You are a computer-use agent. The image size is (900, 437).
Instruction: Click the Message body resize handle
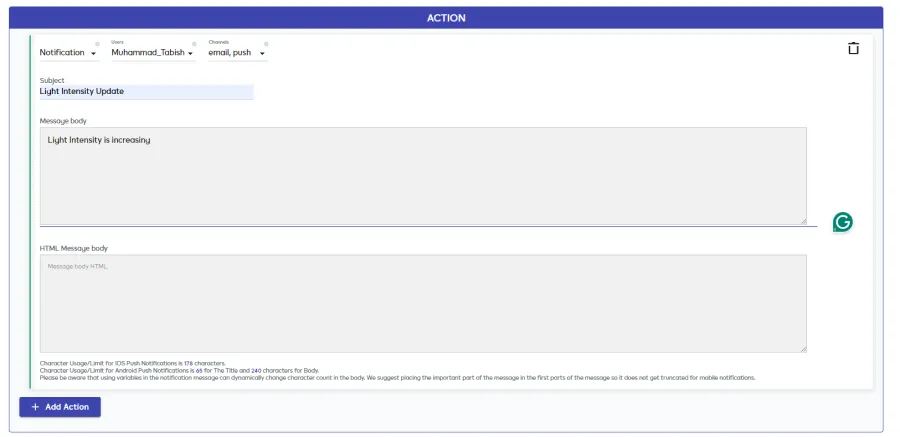(x=802, y=220)
